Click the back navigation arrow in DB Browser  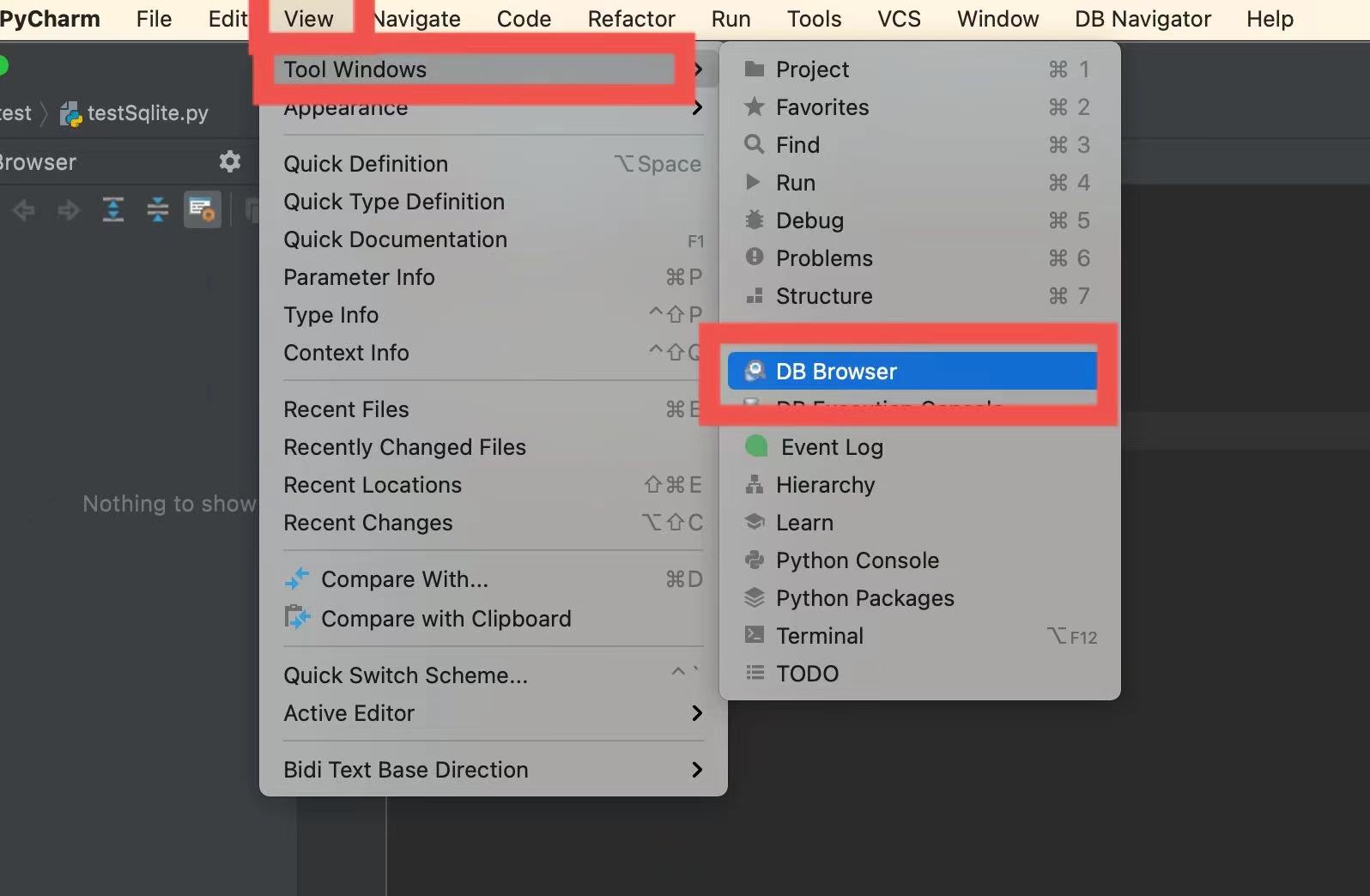click(23, 210)
